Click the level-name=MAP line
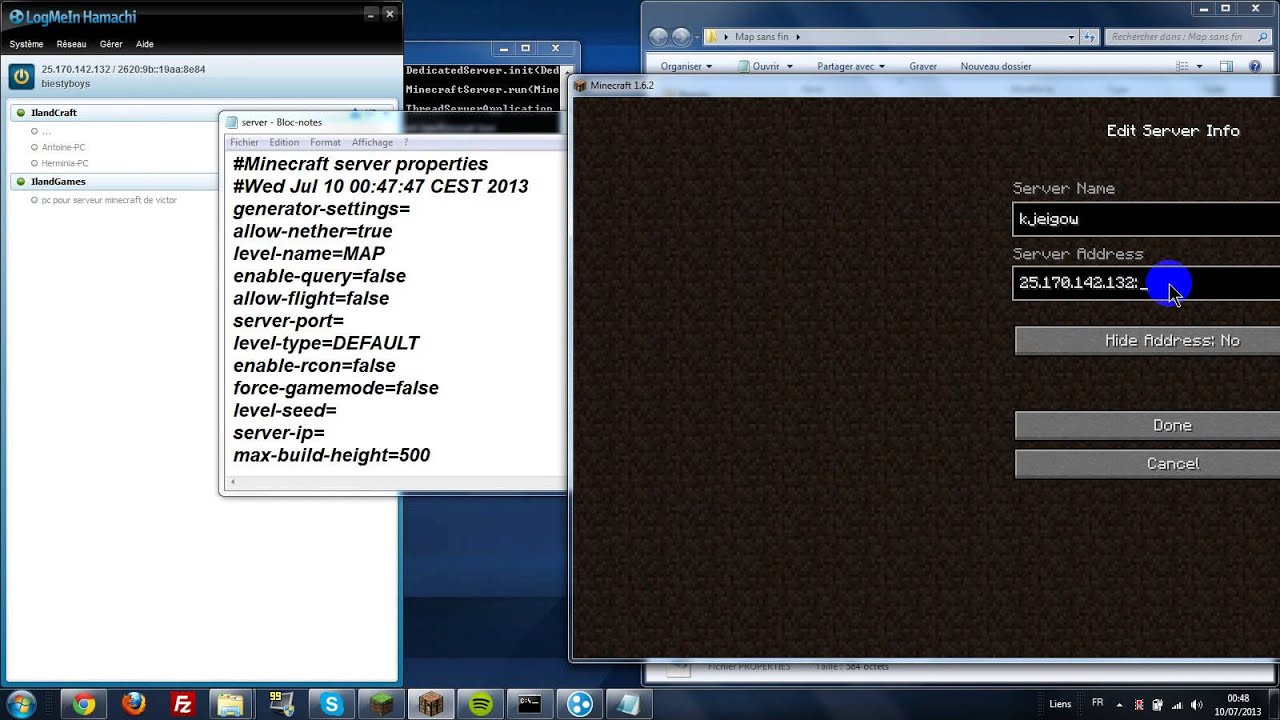The width and height of the screenshot is (1280, 720). tap(309, 254)
